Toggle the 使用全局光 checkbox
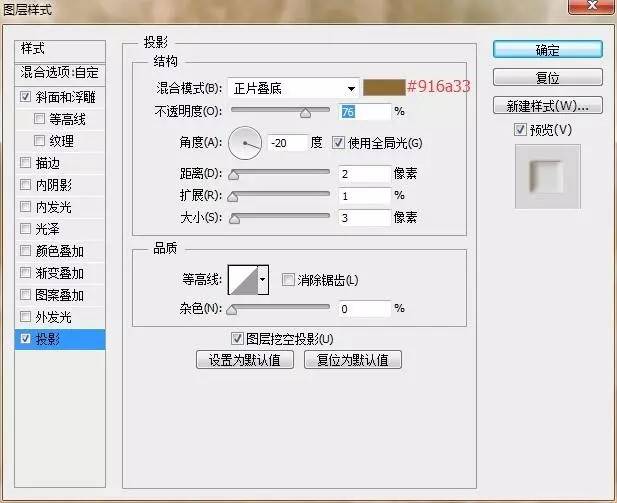The image size is (617, 503). [x=338, y=143]
